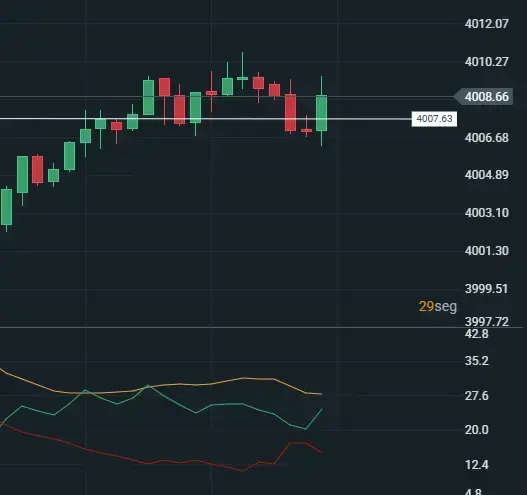Click the 4006.68 price axis label

pyautogui.click(x=487, y=138)
